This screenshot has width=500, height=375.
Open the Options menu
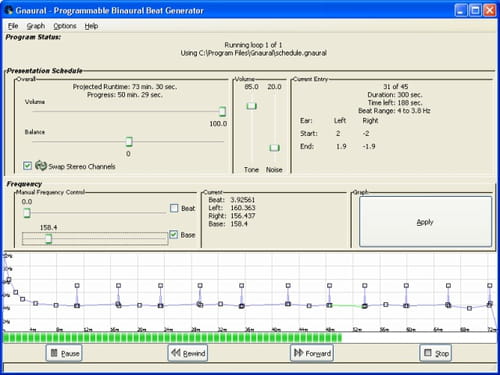[x=65, y=26]
